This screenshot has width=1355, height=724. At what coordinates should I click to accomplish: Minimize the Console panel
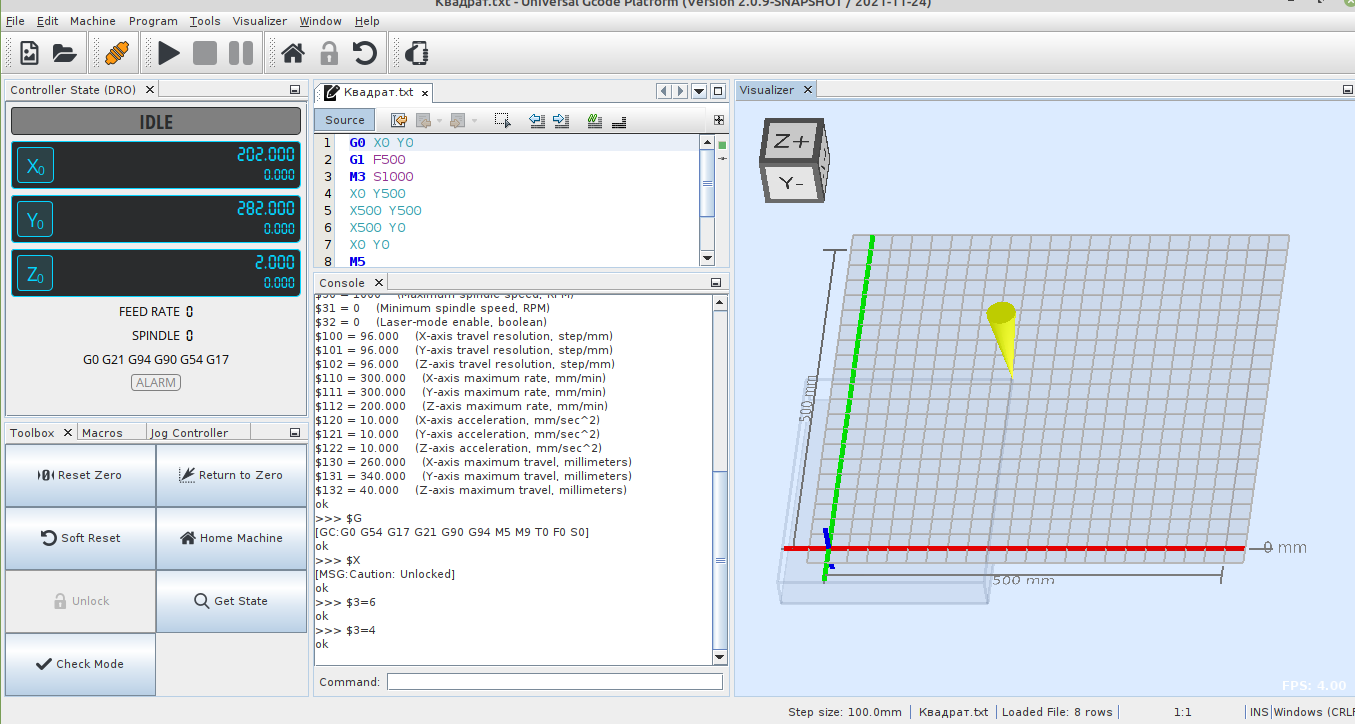pyautogui.click(x=715, y=283)
